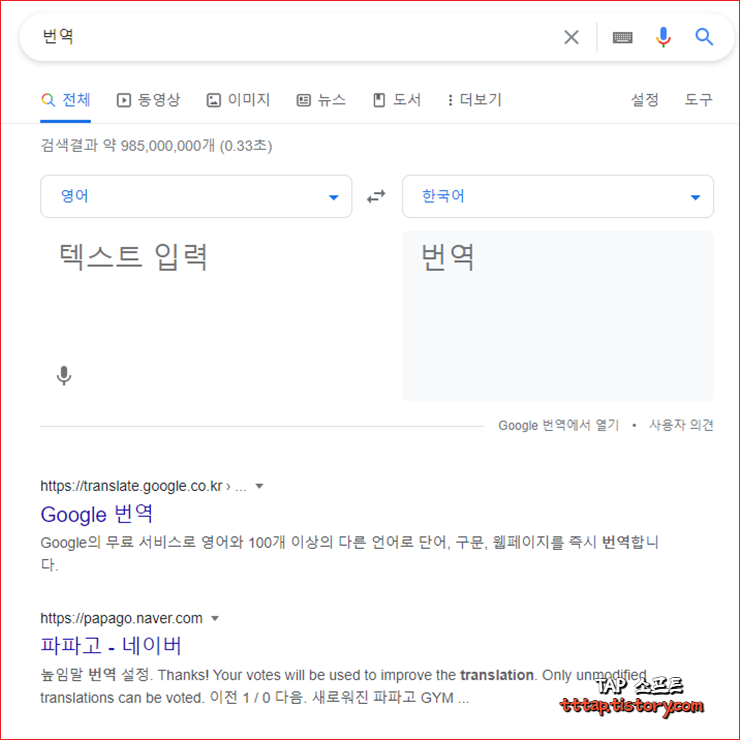Expand the translate.google.co.kr result options arrow
Viewport: 740px width, 740px height.
pos(259,486)
